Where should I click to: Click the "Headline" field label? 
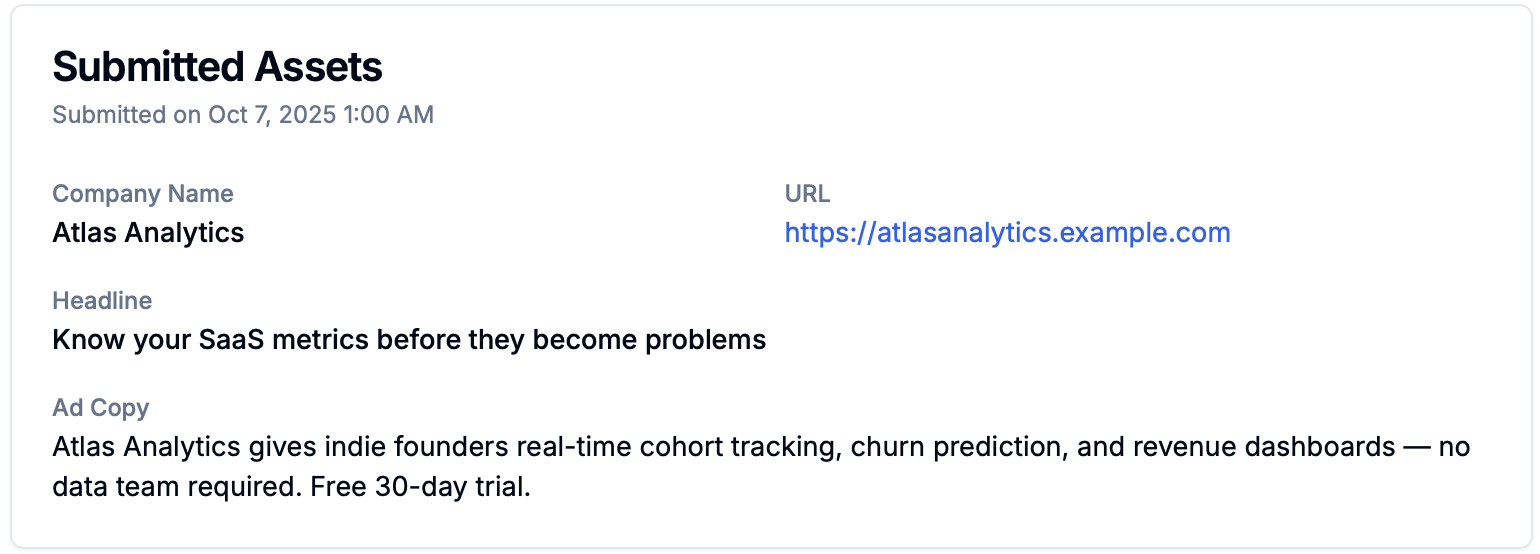pyautogui.click(x=102, y=301)
